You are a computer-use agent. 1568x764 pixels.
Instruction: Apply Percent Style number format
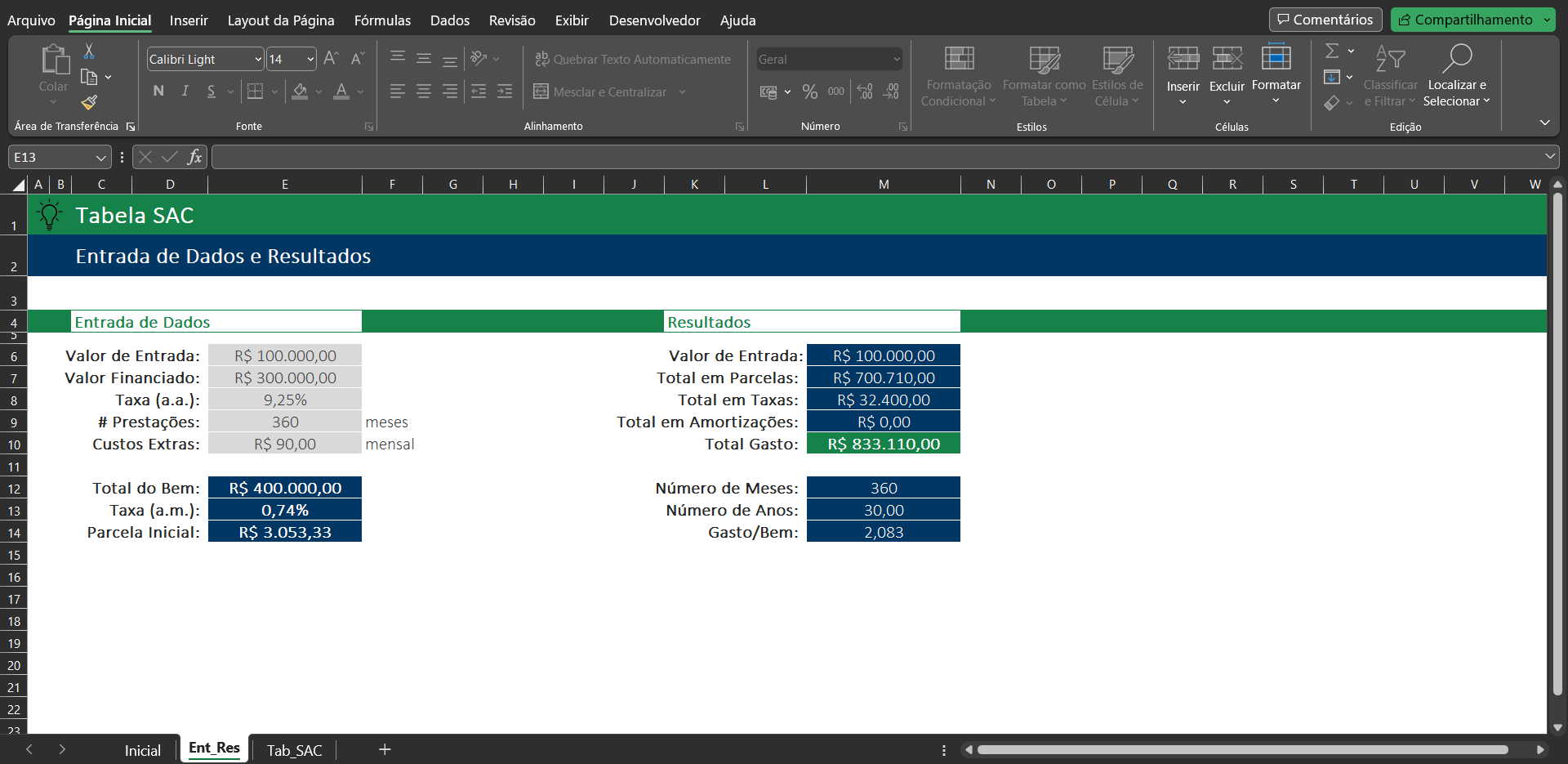pos(809,92)
